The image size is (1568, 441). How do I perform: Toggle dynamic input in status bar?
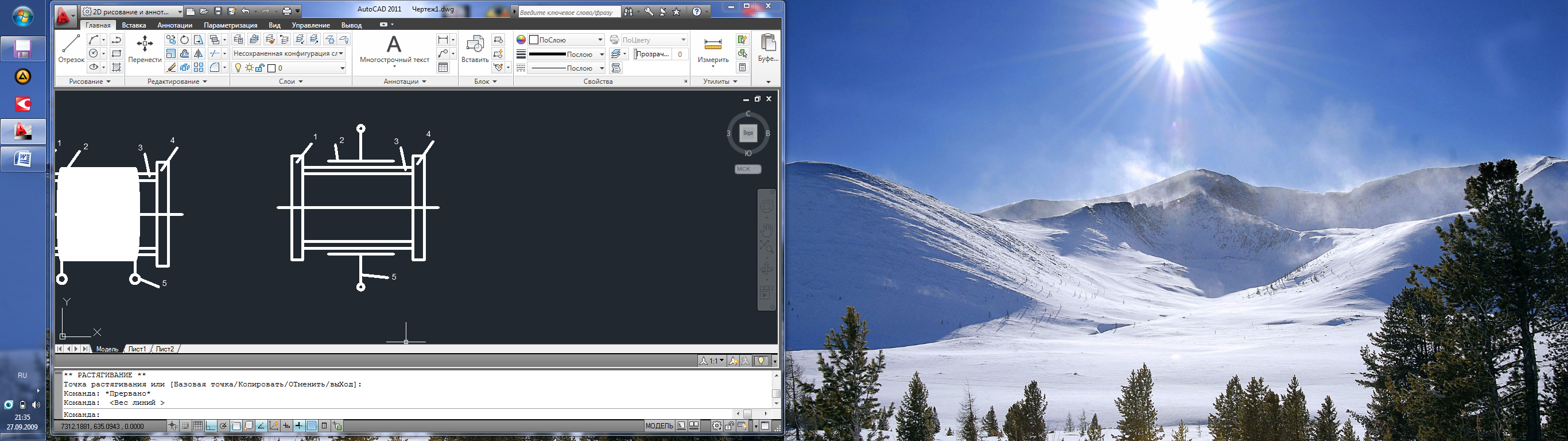click(286, 425)
